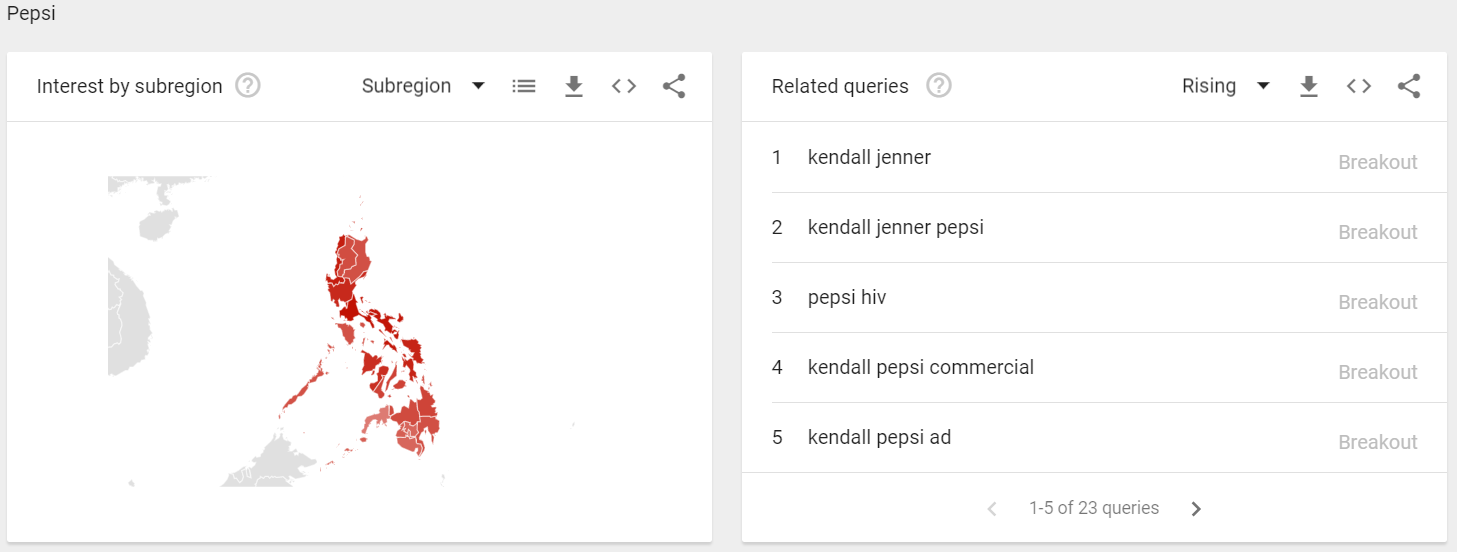Select the "pepsi hiv" related query

847,297
